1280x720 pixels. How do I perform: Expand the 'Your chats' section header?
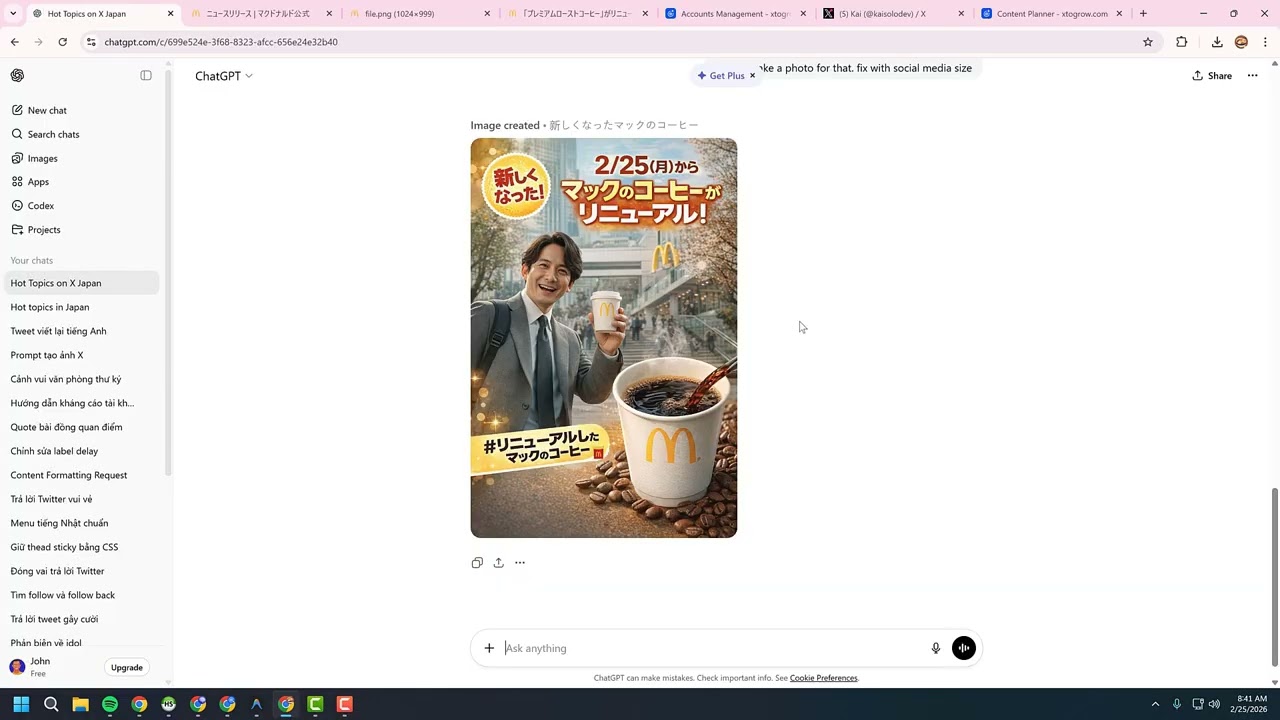tap(32, 260)
